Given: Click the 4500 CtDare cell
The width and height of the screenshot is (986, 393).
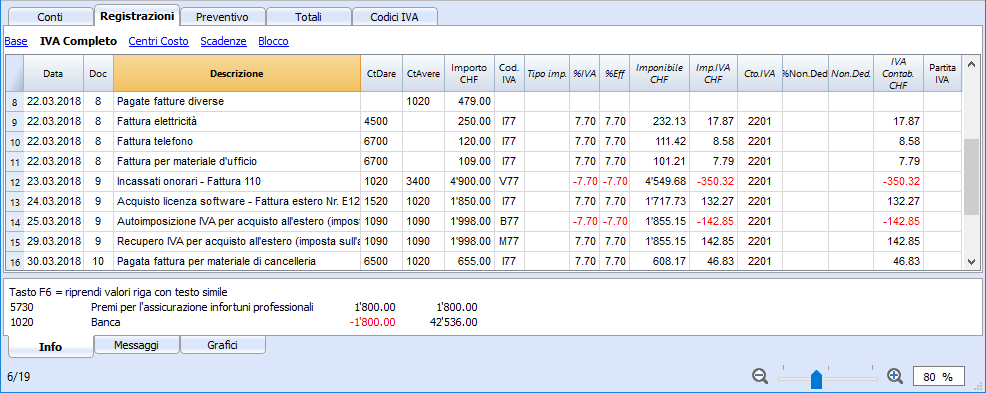Looking at the screenshot, I should pos(382,121).
